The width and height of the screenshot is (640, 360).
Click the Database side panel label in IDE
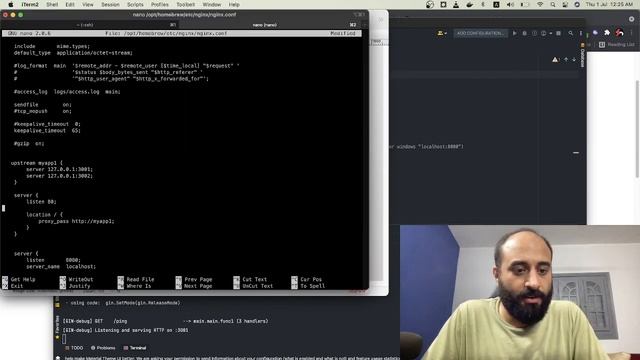[x=582, y=58]
